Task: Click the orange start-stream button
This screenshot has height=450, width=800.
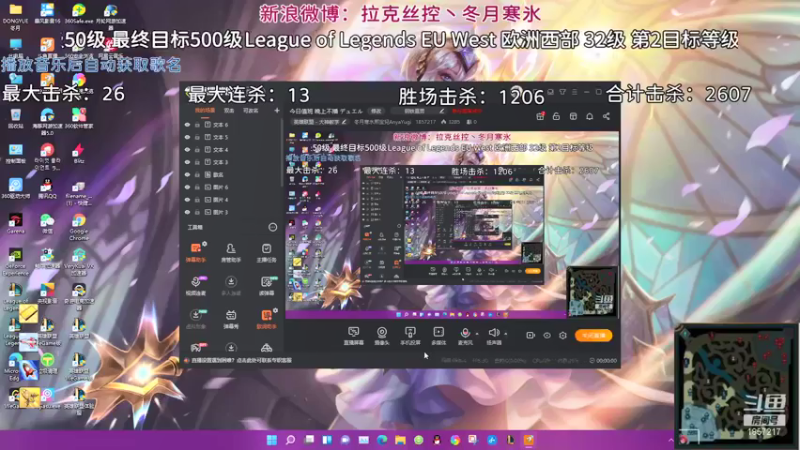Action: click(593, 335)
